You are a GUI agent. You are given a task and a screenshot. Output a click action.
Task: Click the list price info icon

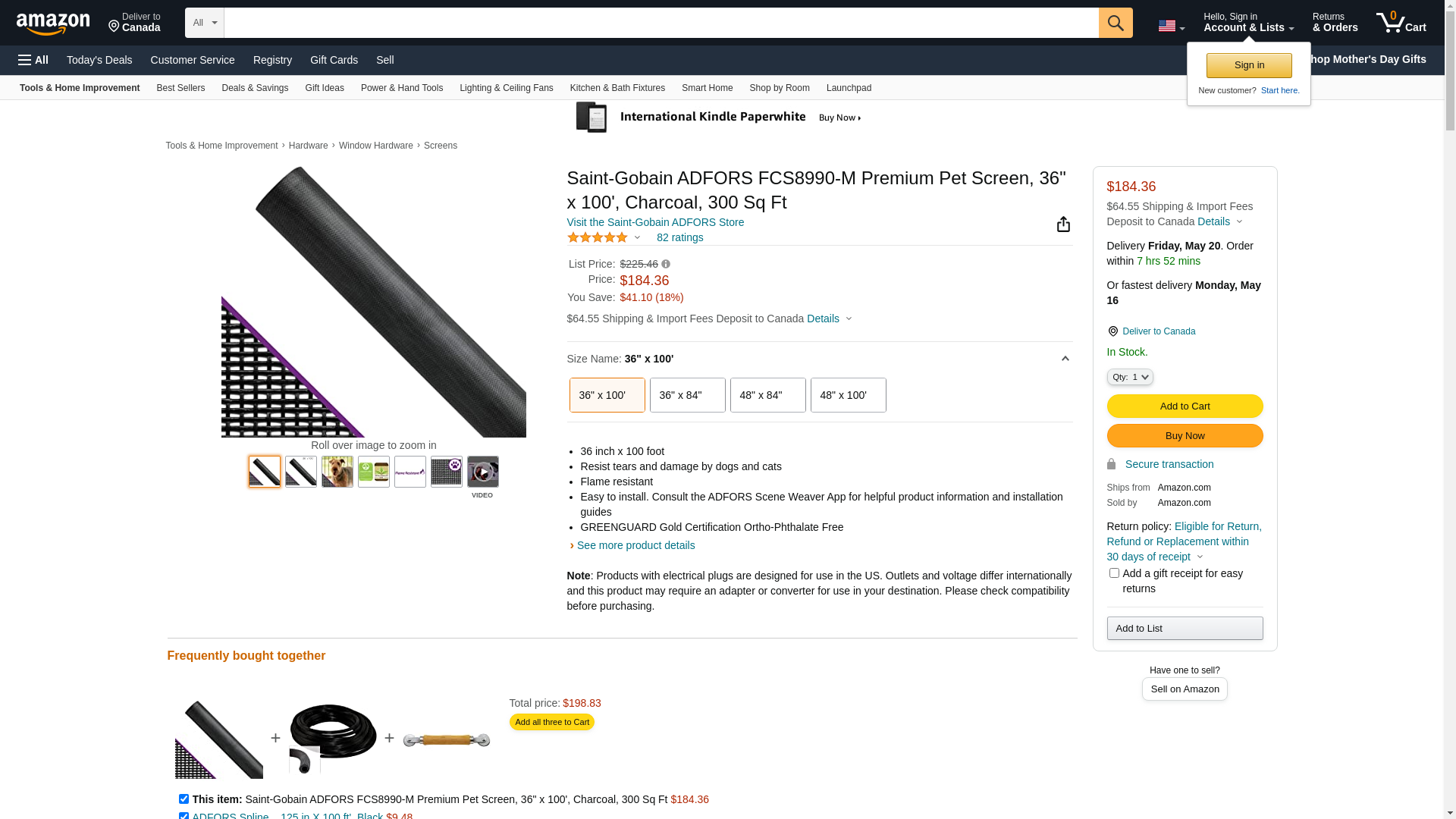666,264
